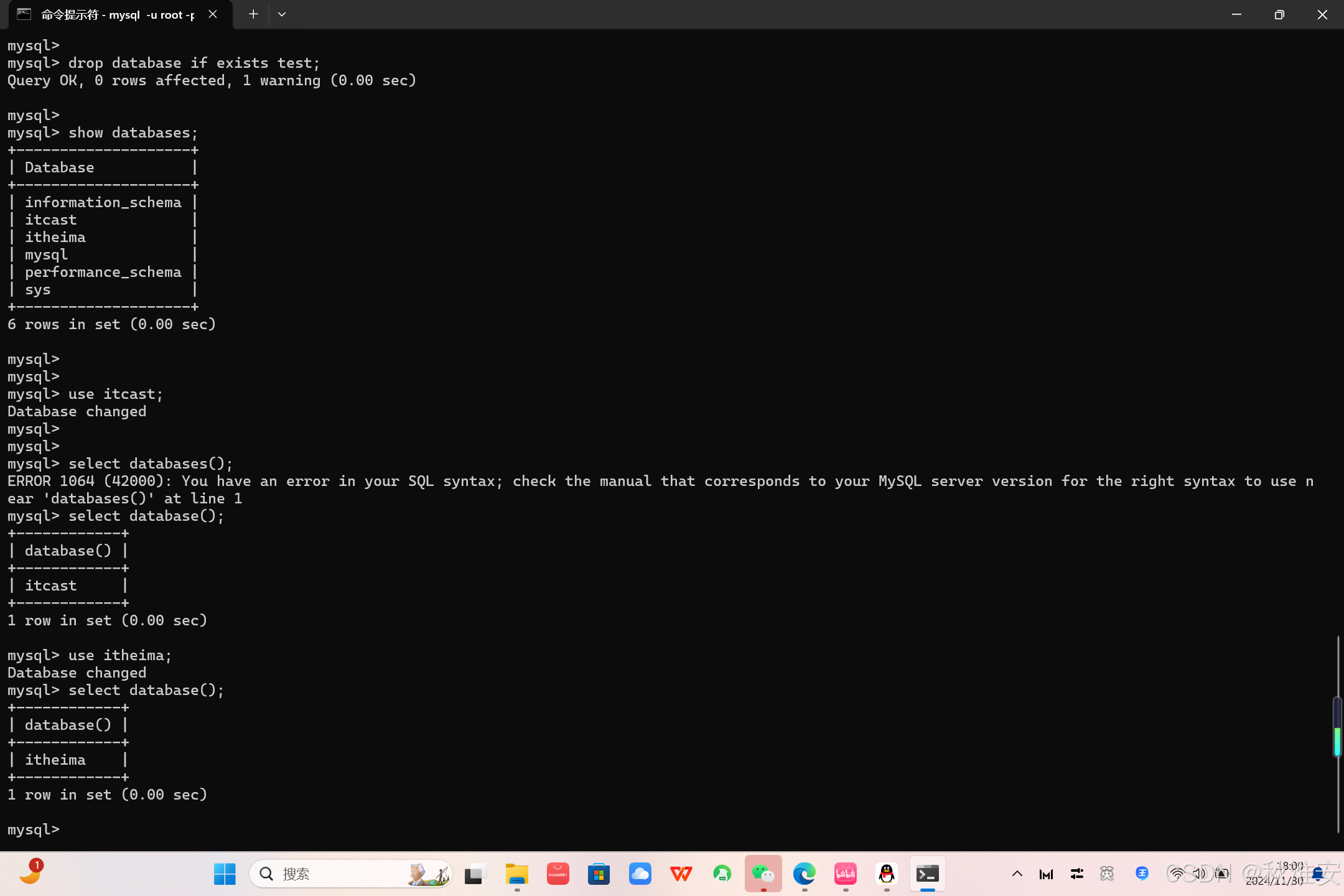Click the Windows Terminal taskbar icon
This screenshot has width=1344, height=896.
tap(927, 874)
